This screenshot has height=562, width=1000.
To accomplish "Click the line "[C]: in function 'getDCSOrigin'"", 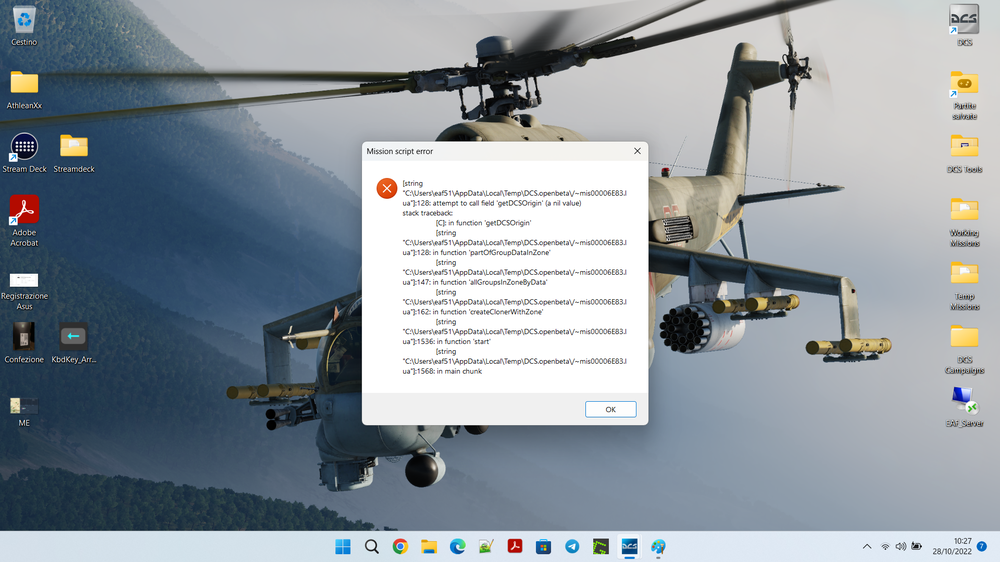I will (483, 223).
